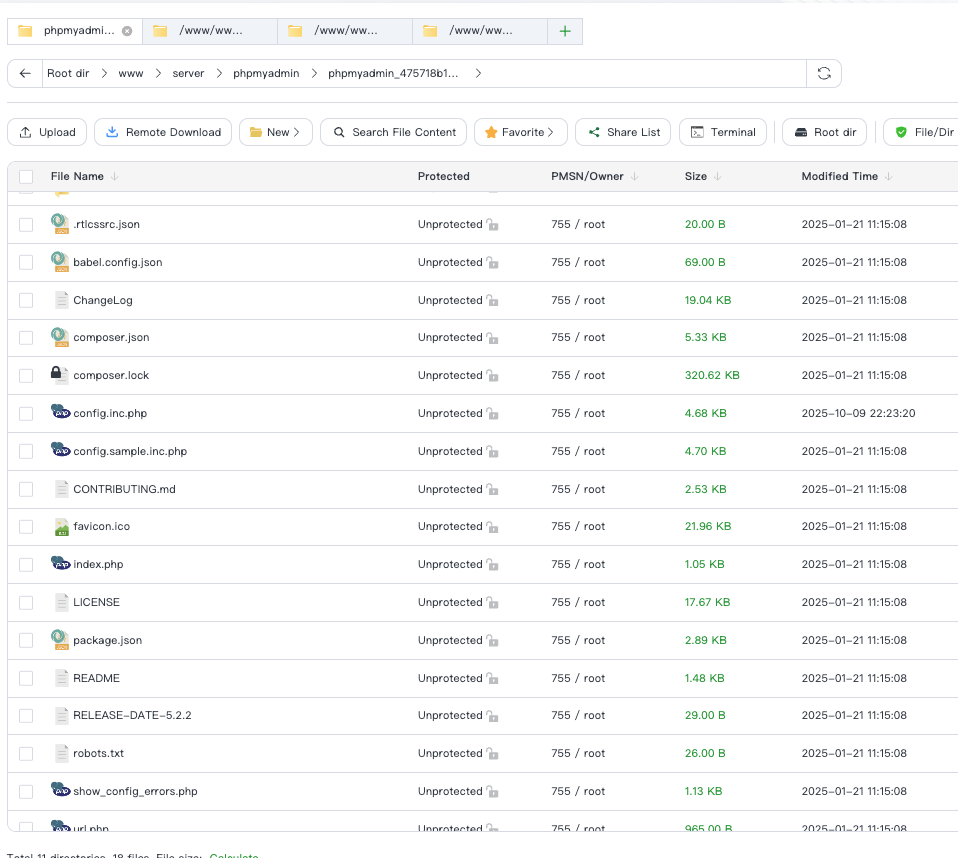Screen dimensions: 958x858
Task: Open the Favorite dropdown
Action: pyautogui.click(x=520, y=132)
